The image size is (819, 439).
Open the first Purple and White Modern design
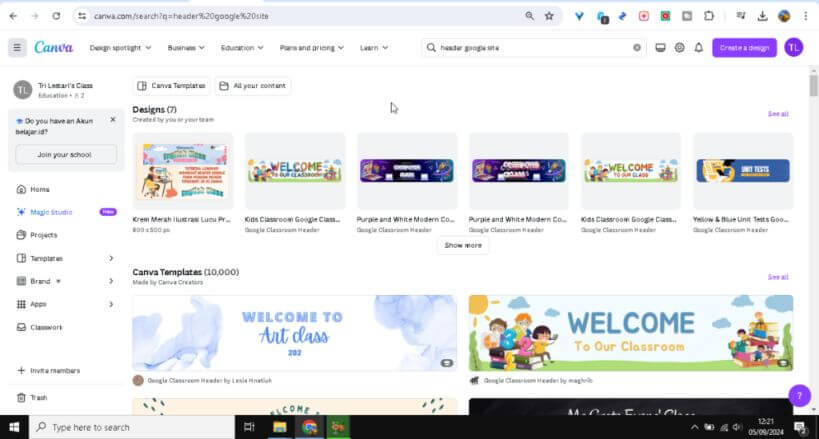pyautogui.click(x=407, y=171)
